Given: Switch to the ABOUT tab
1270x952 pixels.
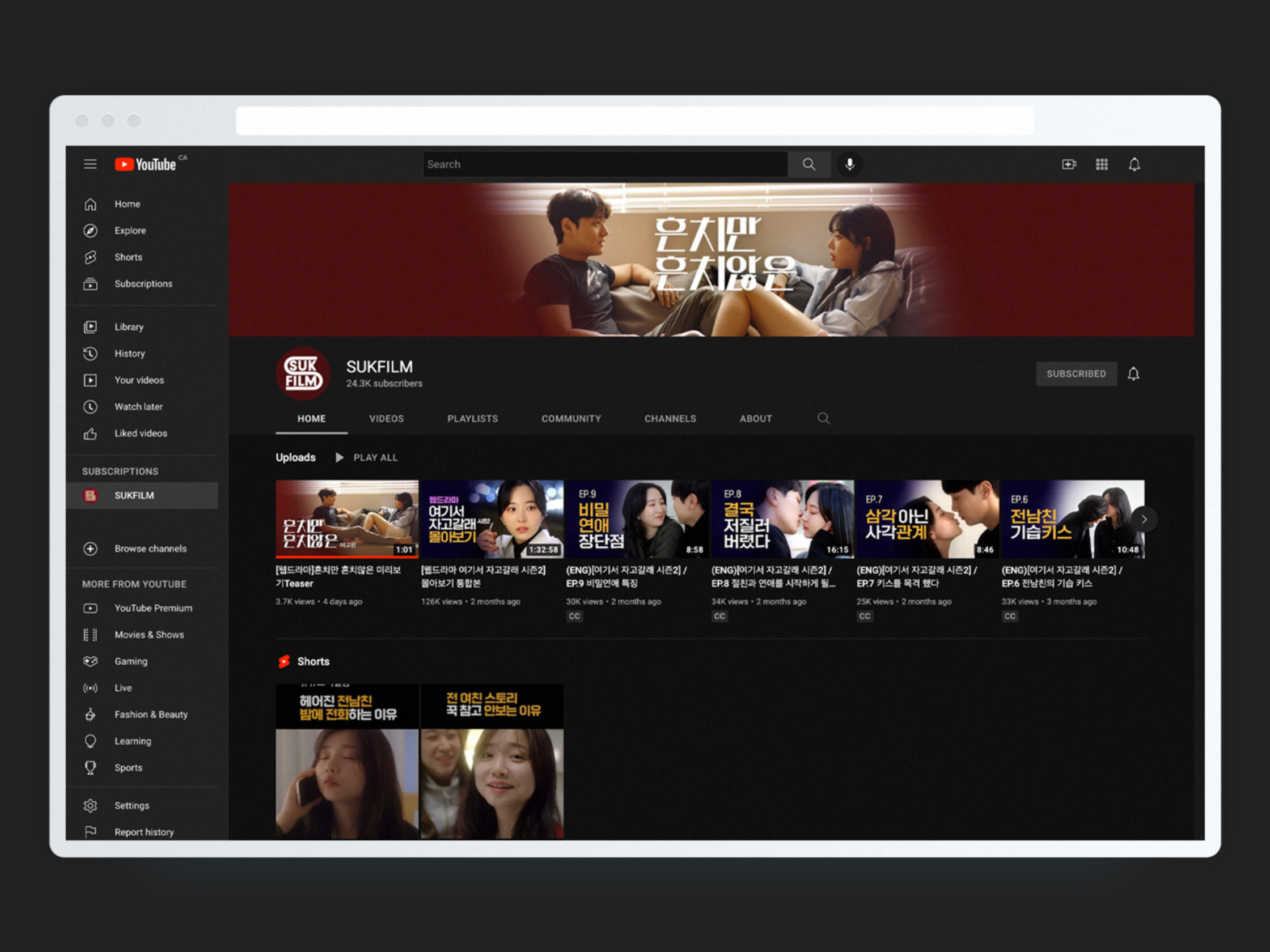Looking at the screenshot, I should coord(756,419).
